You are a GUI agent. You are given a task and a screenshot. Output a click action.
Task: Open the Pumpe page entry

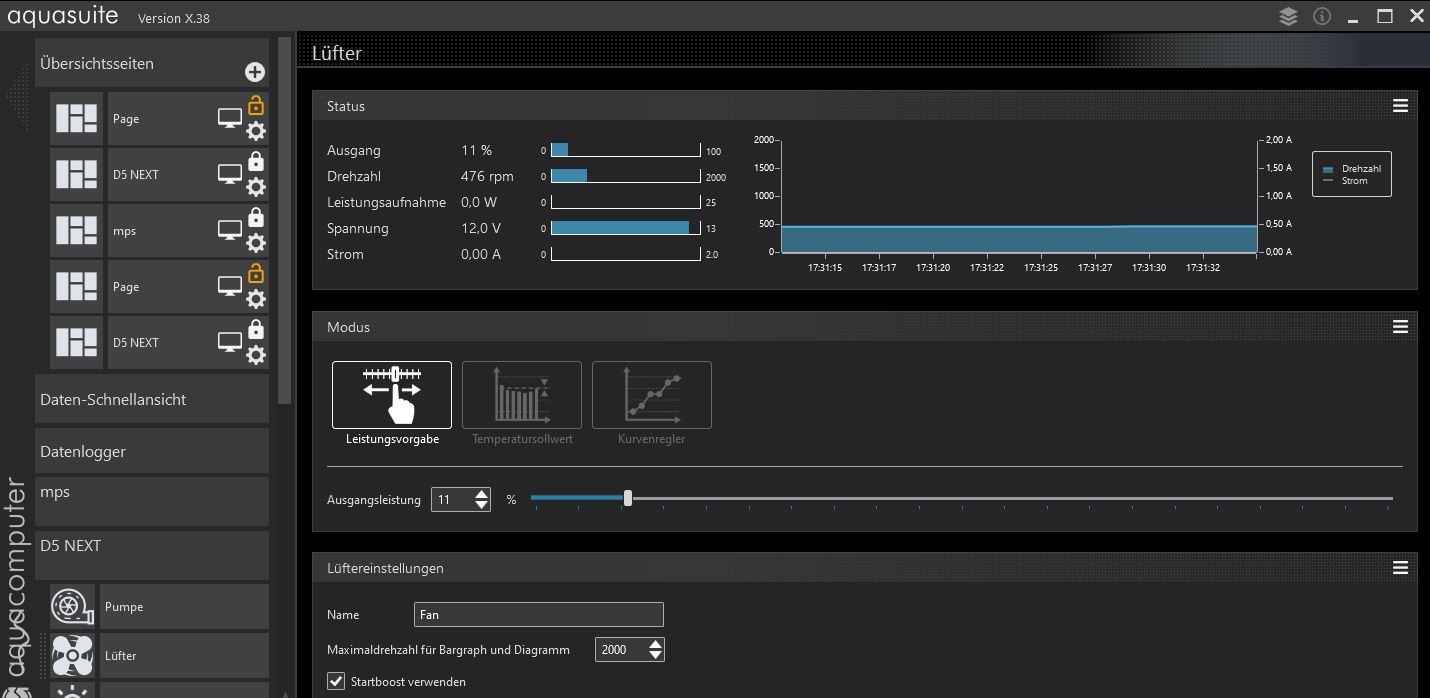[184, 607]
